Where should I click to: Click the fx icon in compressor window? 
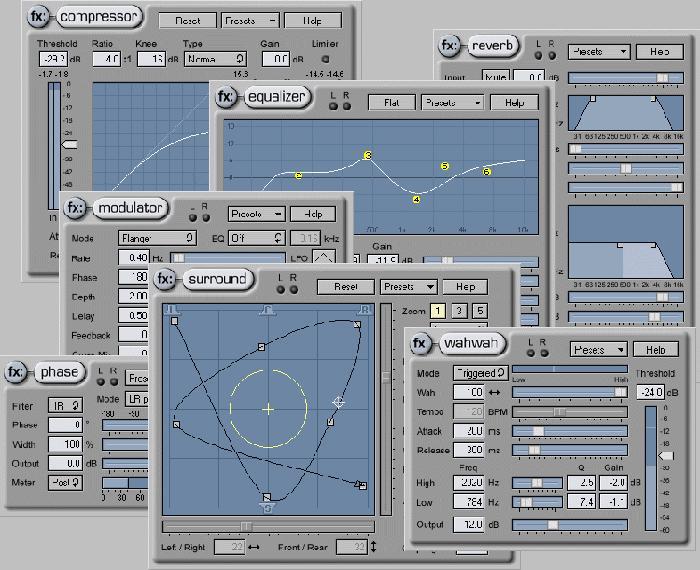38,17
